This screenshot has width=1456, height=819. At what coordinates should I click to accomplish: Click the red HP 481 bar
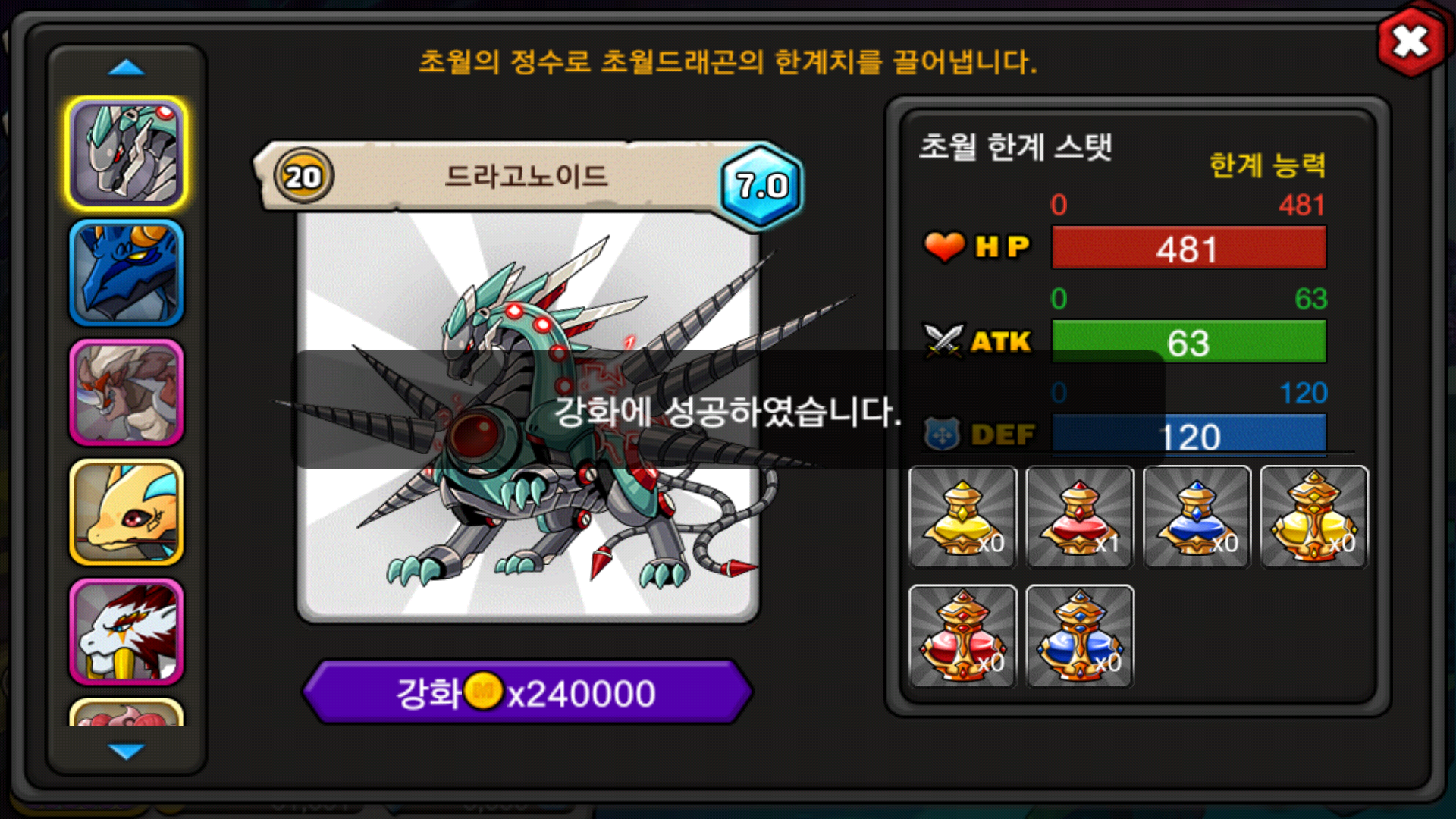(1188, 248)
